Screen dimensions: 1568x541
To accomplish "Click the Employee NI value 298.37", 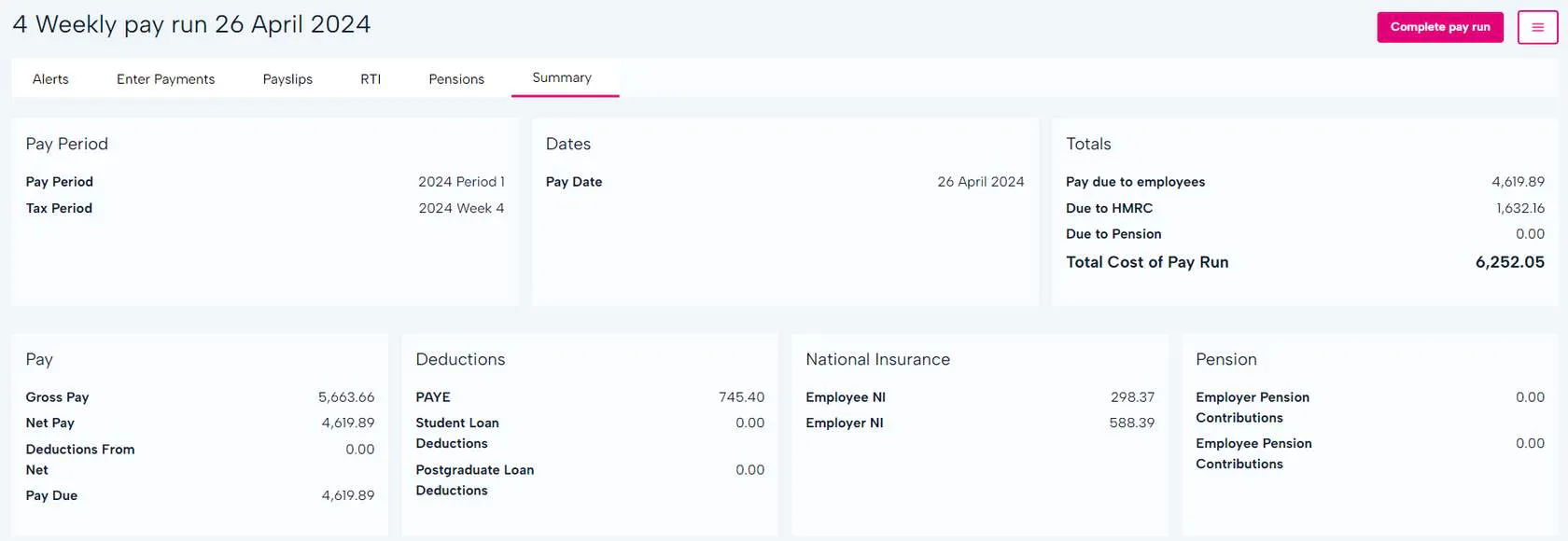I will point(1132,397).
